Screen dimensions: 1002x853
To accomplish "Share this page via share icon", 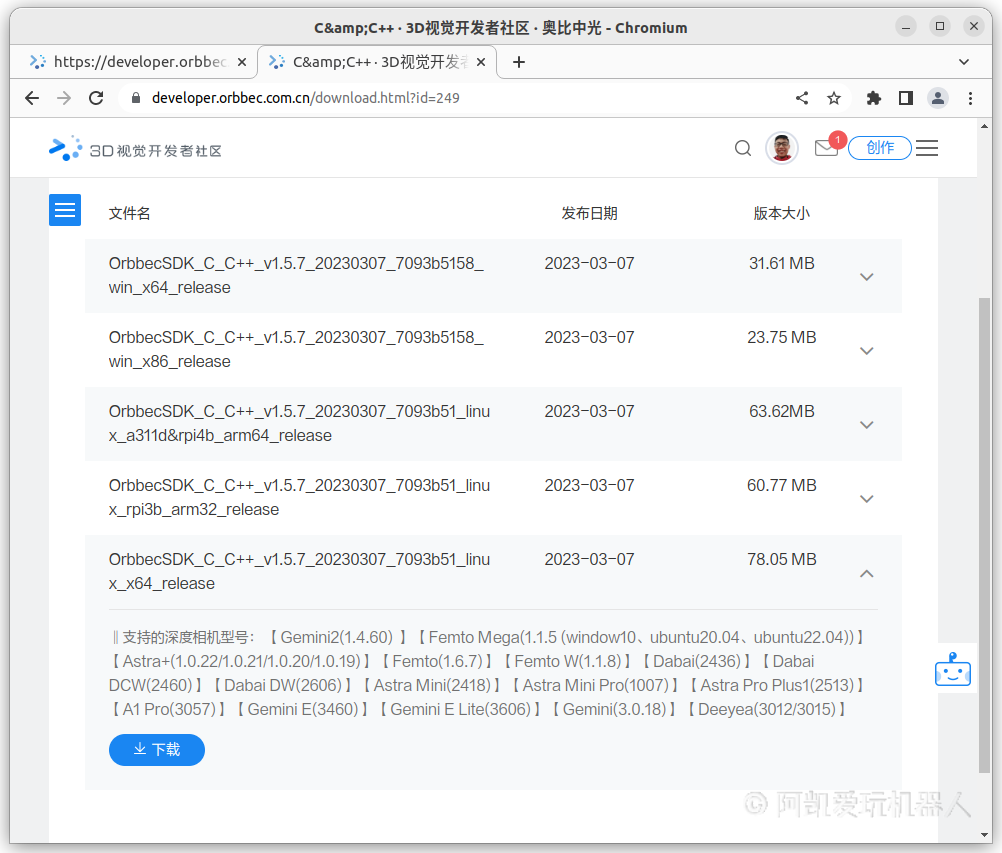I will point(802,98).
